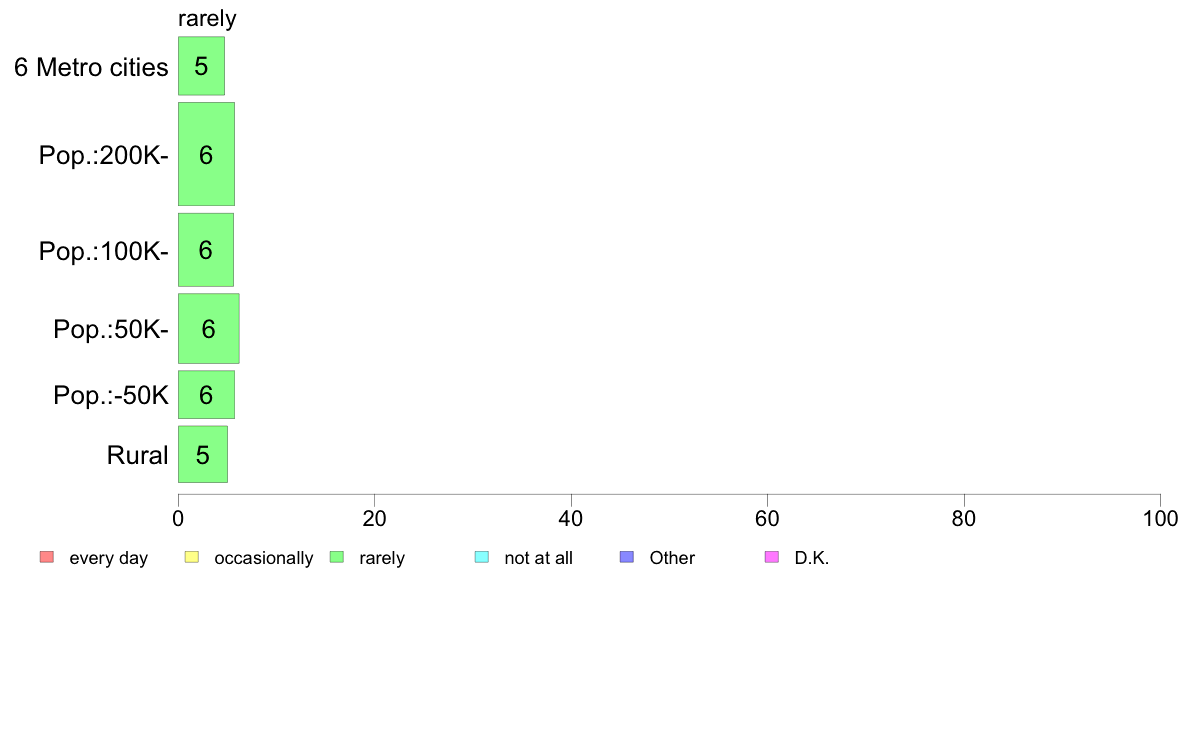Select the '6 Metro cities' bar

tap(201, 66)
